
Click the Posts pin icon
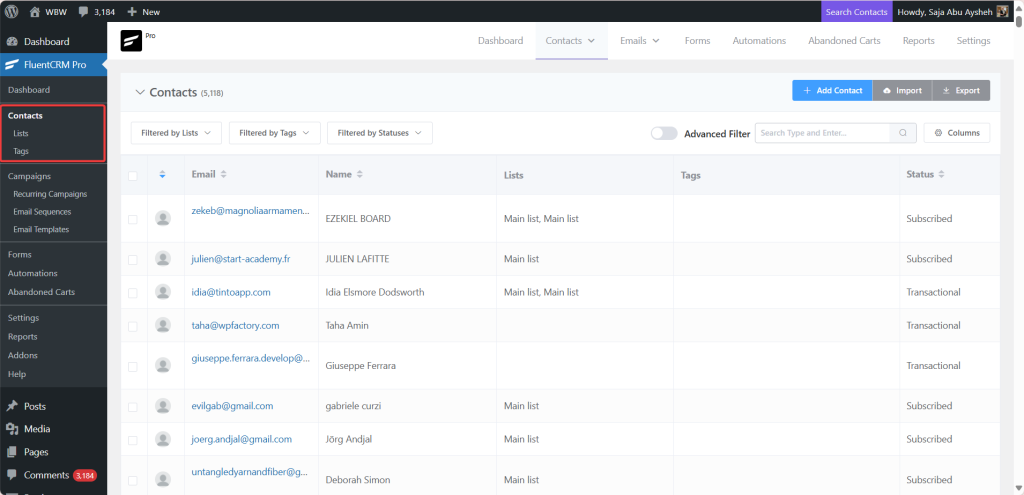12,406
